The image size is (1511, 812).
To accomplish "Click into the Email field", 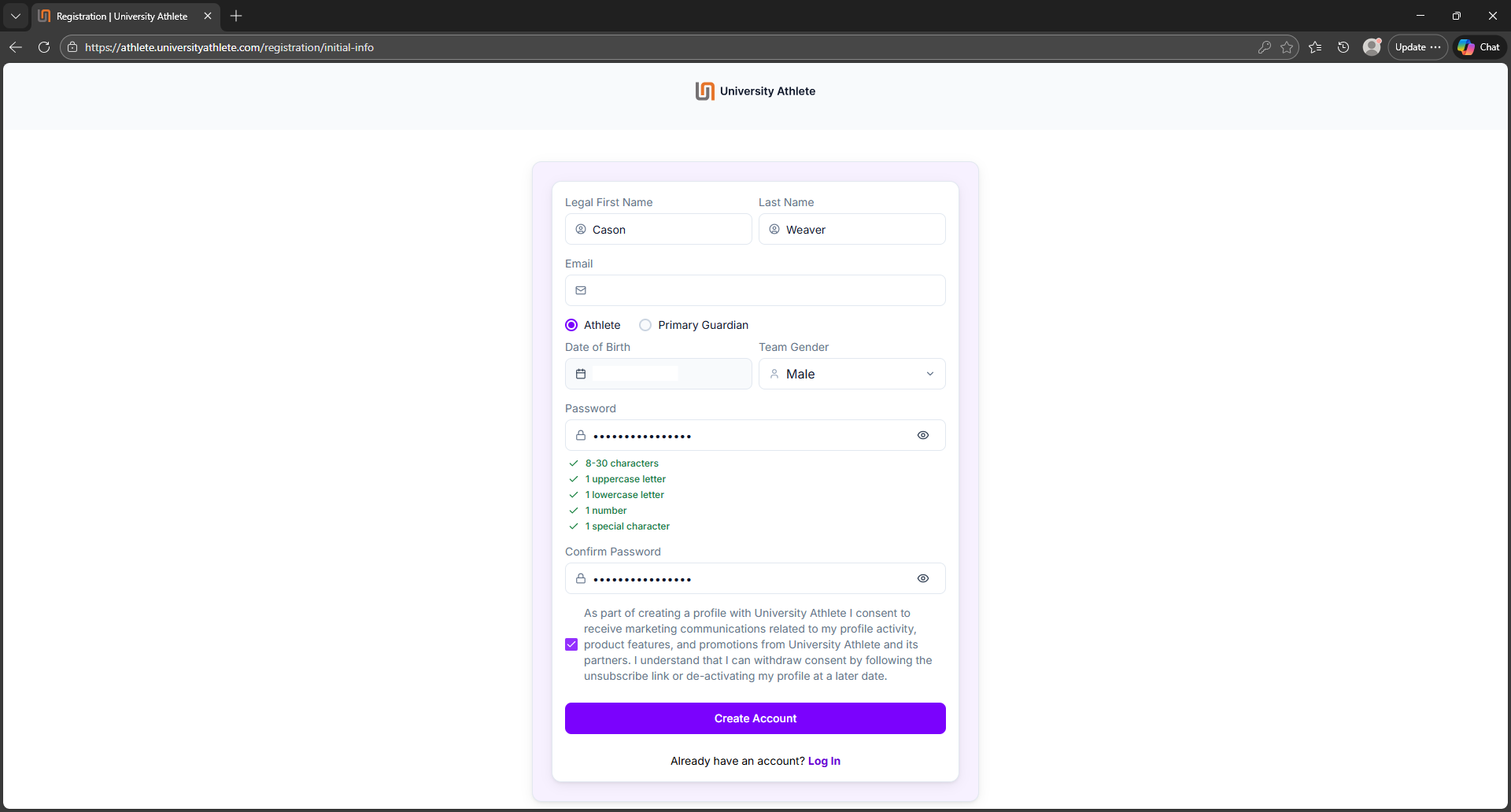I will [755, 290].
